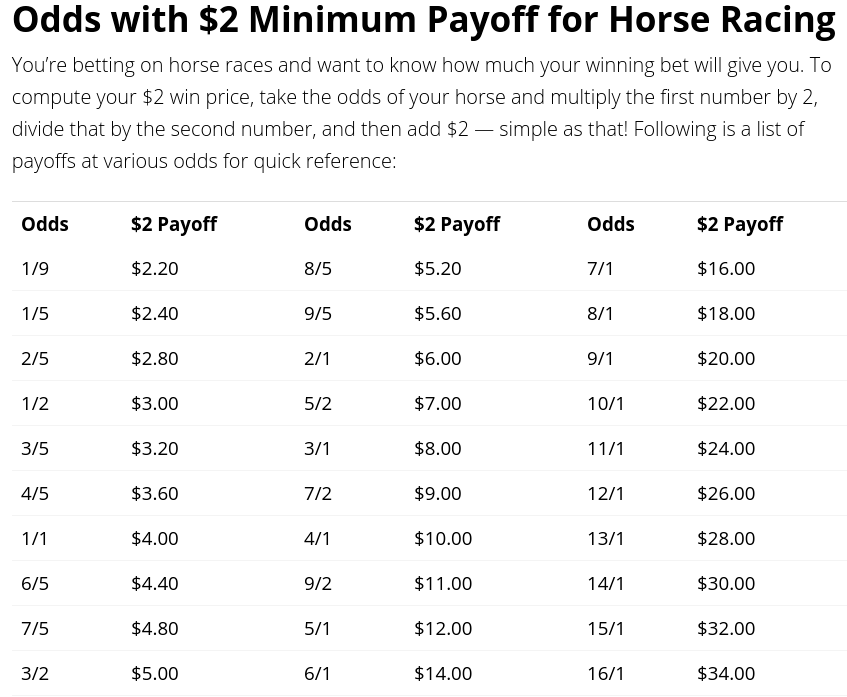Select the 3/2 odds cell
Image resolution: width=847 pixels, height=697 pixels.
point(35,674)
